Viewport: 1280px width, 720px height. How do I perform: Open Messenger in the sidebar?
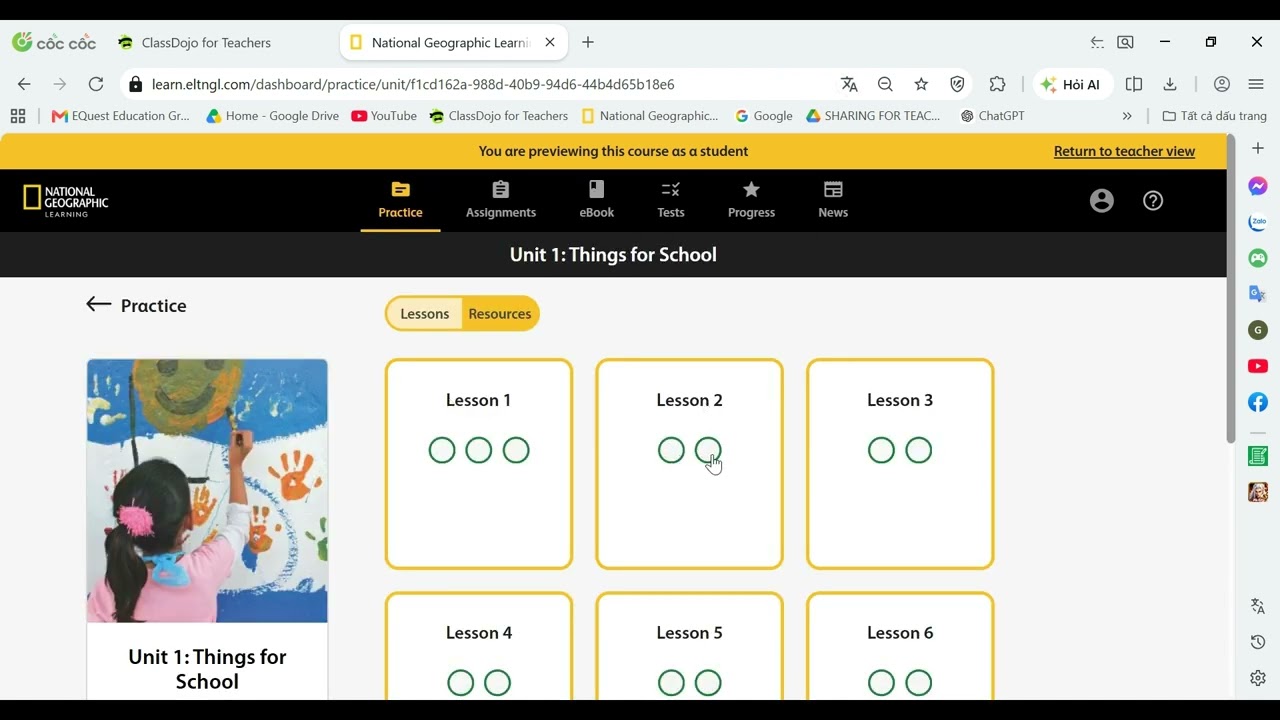point(1258,186)
